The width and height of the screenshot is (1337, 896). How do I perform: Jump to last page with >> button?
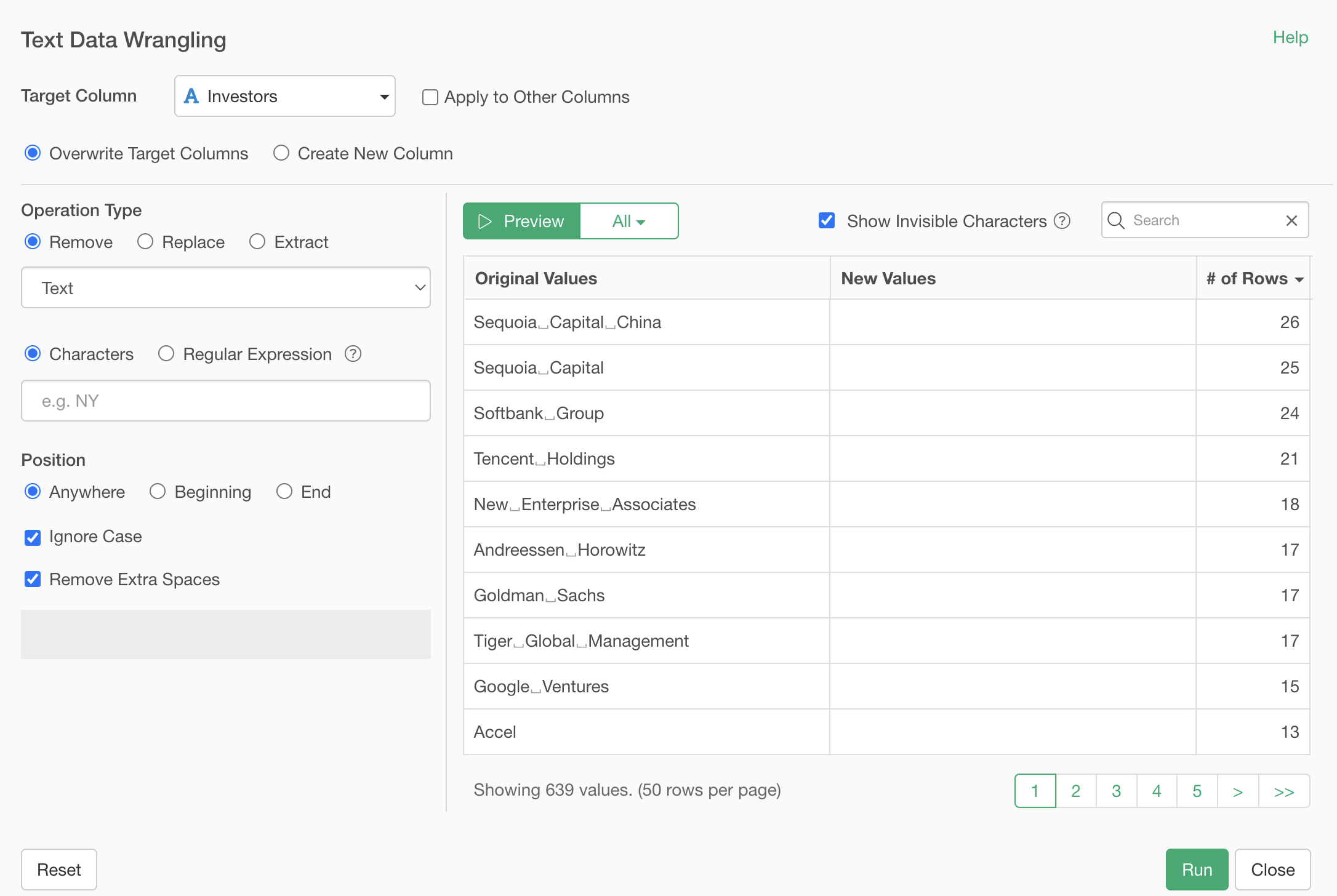(x=1284, y=791)
